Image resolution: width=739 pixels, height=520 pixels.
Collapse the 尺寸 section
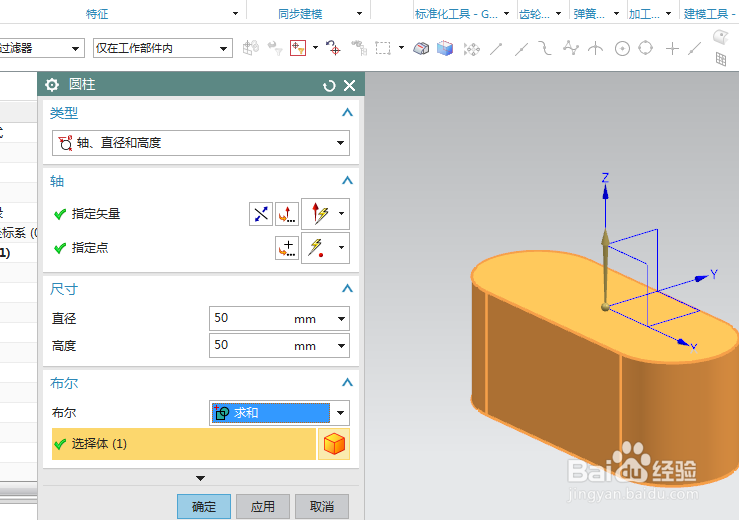click(347, 289)
